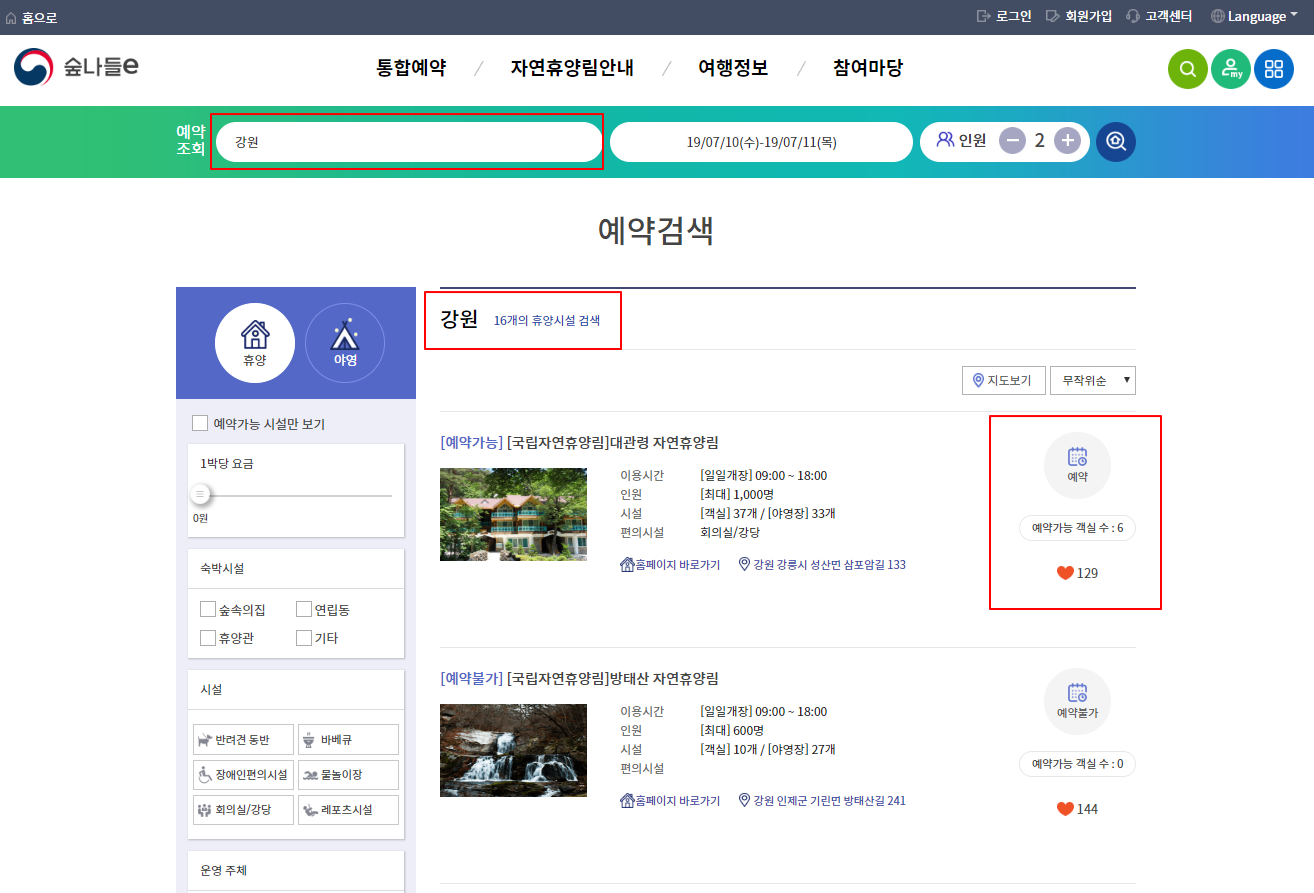
Task: Check the 연립동 checkbox
Action: [304, 610]
